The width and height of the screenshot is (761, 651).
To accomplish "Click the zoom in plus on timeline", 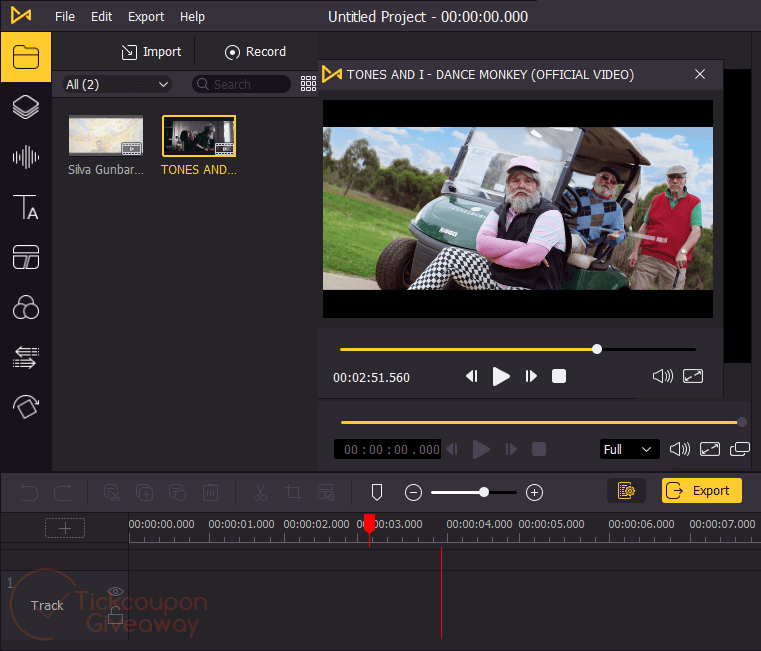I will tap(534, 492).
